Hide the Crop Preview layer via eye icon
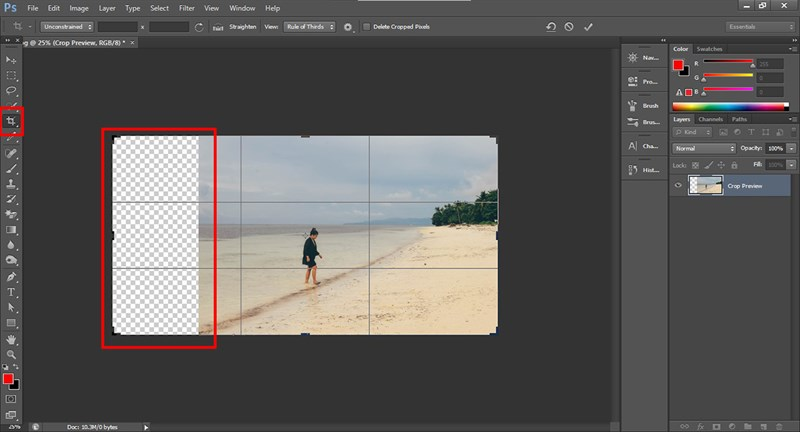Viewport: 800px width, 432px height. (678, 185)
